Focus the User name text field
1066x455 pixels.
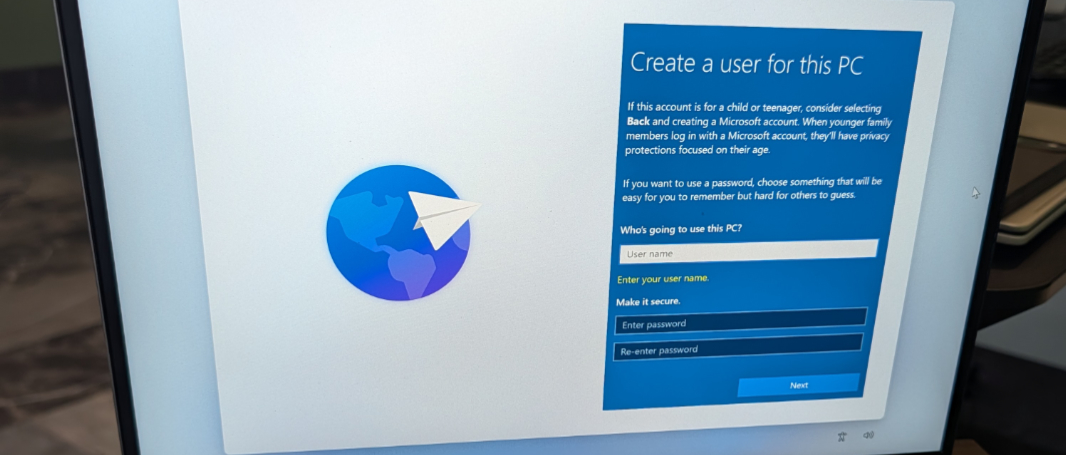(747, 251)
